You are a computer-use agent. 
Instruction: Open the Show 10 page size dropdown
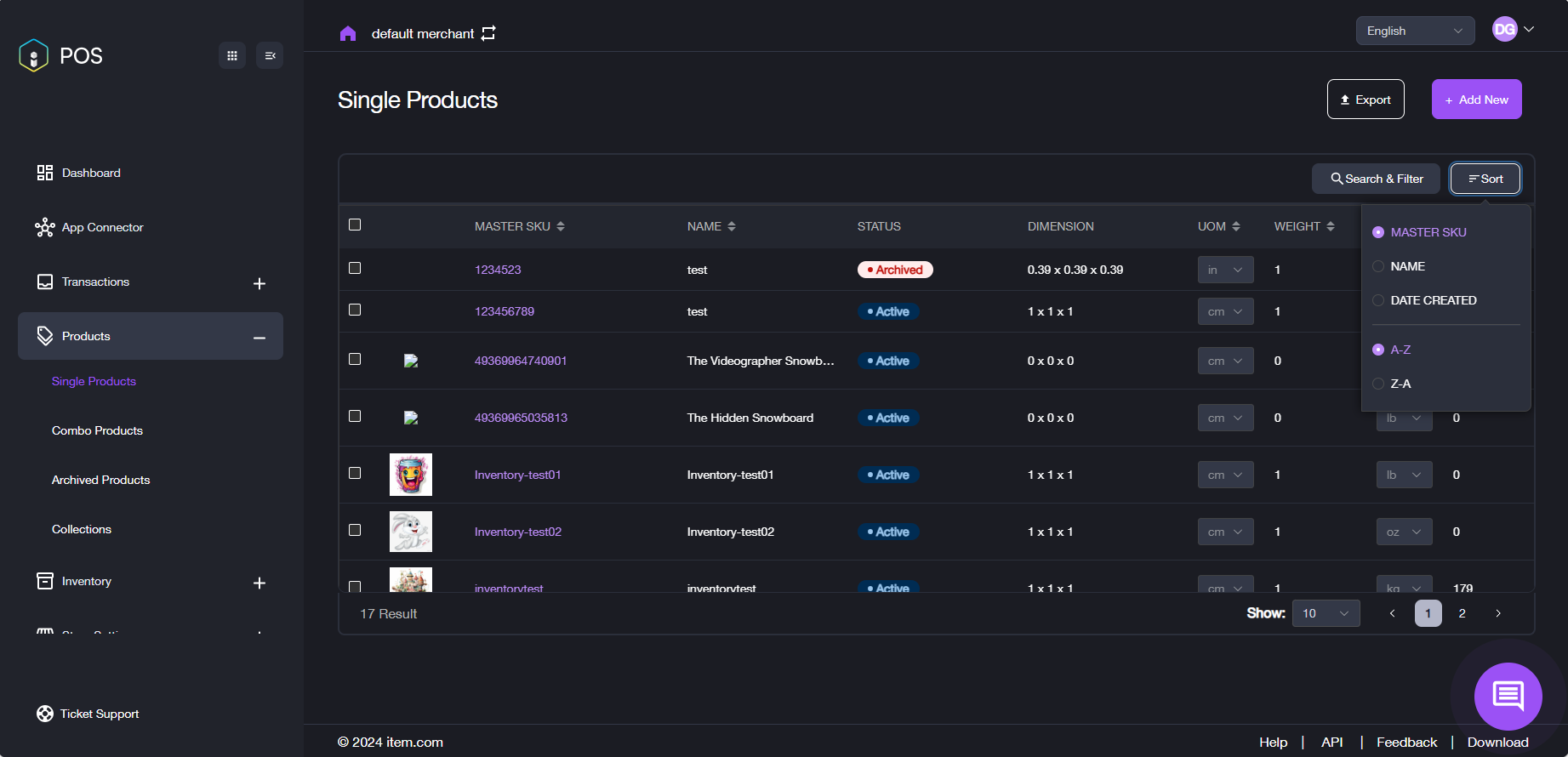tap(1326, 613)
